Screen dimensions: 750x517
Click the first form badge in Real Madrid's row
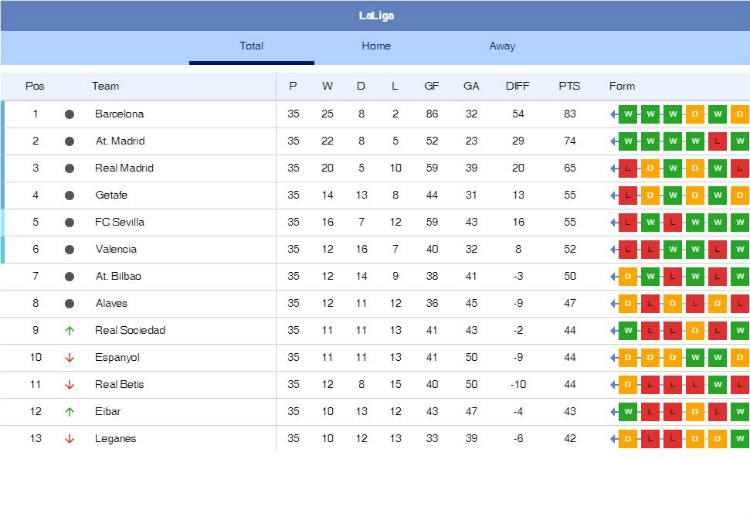click(628, 168)
